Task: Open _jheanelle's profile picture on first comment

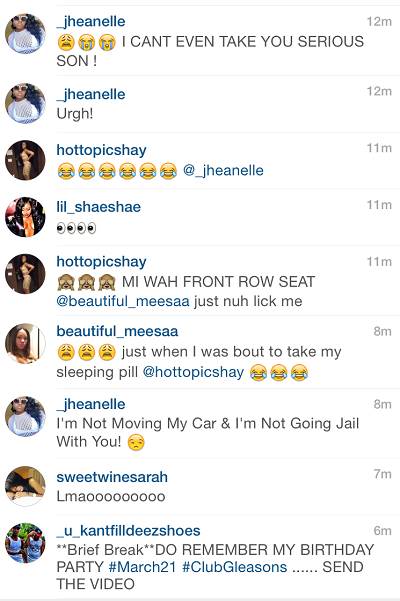Action: [x=25, y=33]
